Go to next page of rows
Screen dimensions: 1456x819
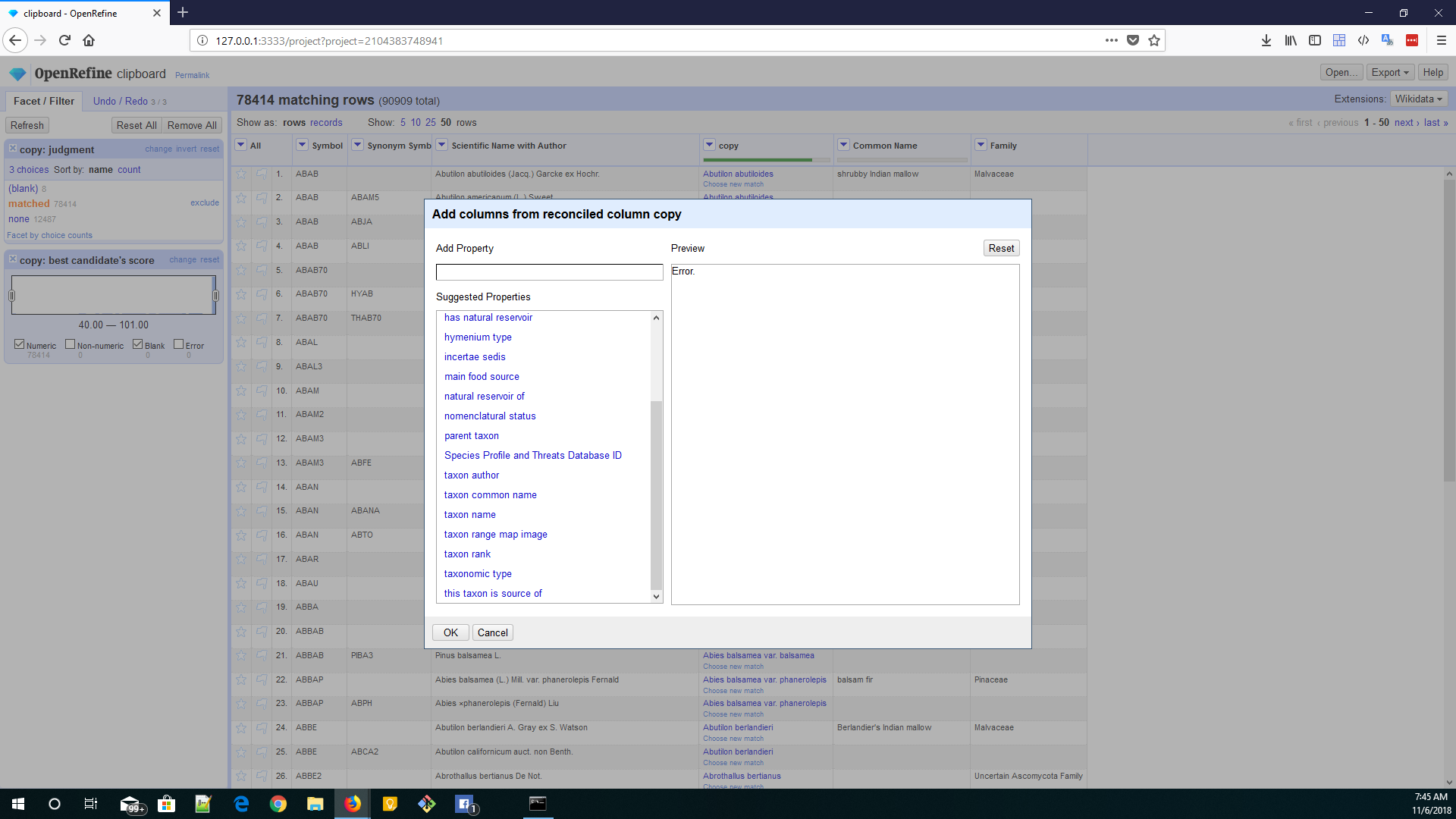coord(1407,123)
